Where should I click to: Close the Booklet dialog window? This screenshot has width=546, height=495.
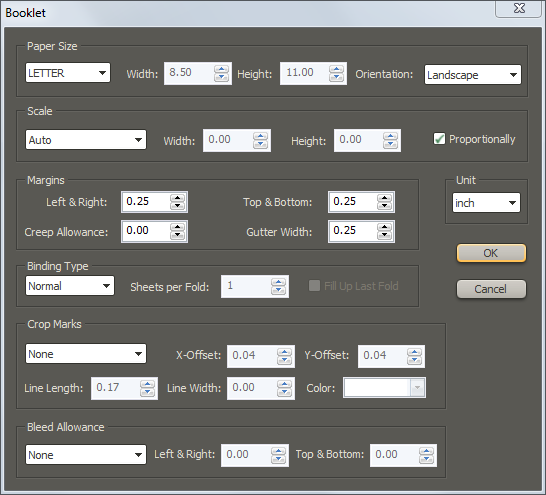pos(519,8)
